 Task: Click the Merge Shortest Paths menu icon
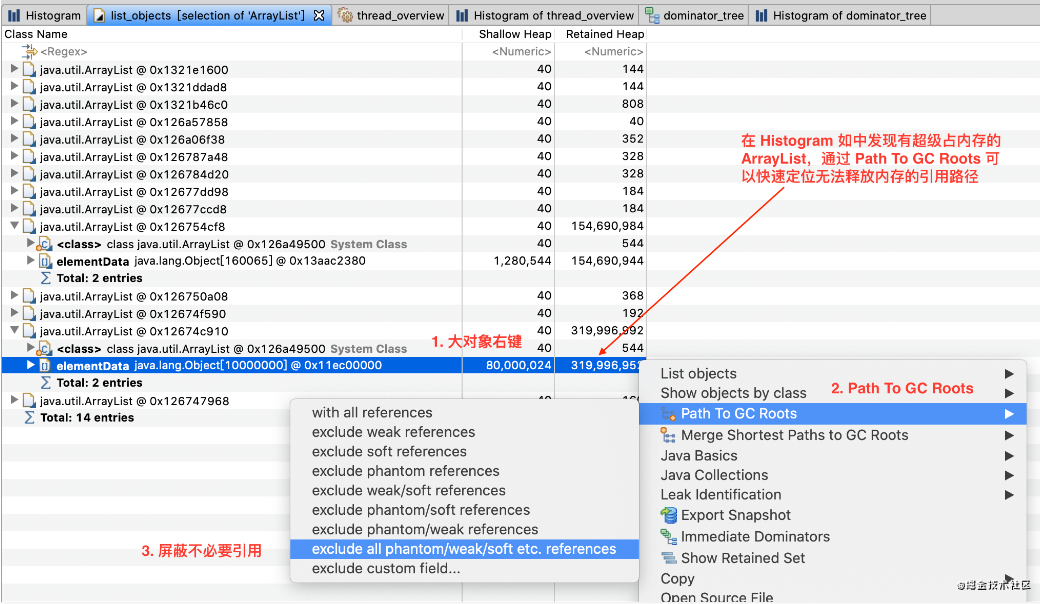click(669, 435)
